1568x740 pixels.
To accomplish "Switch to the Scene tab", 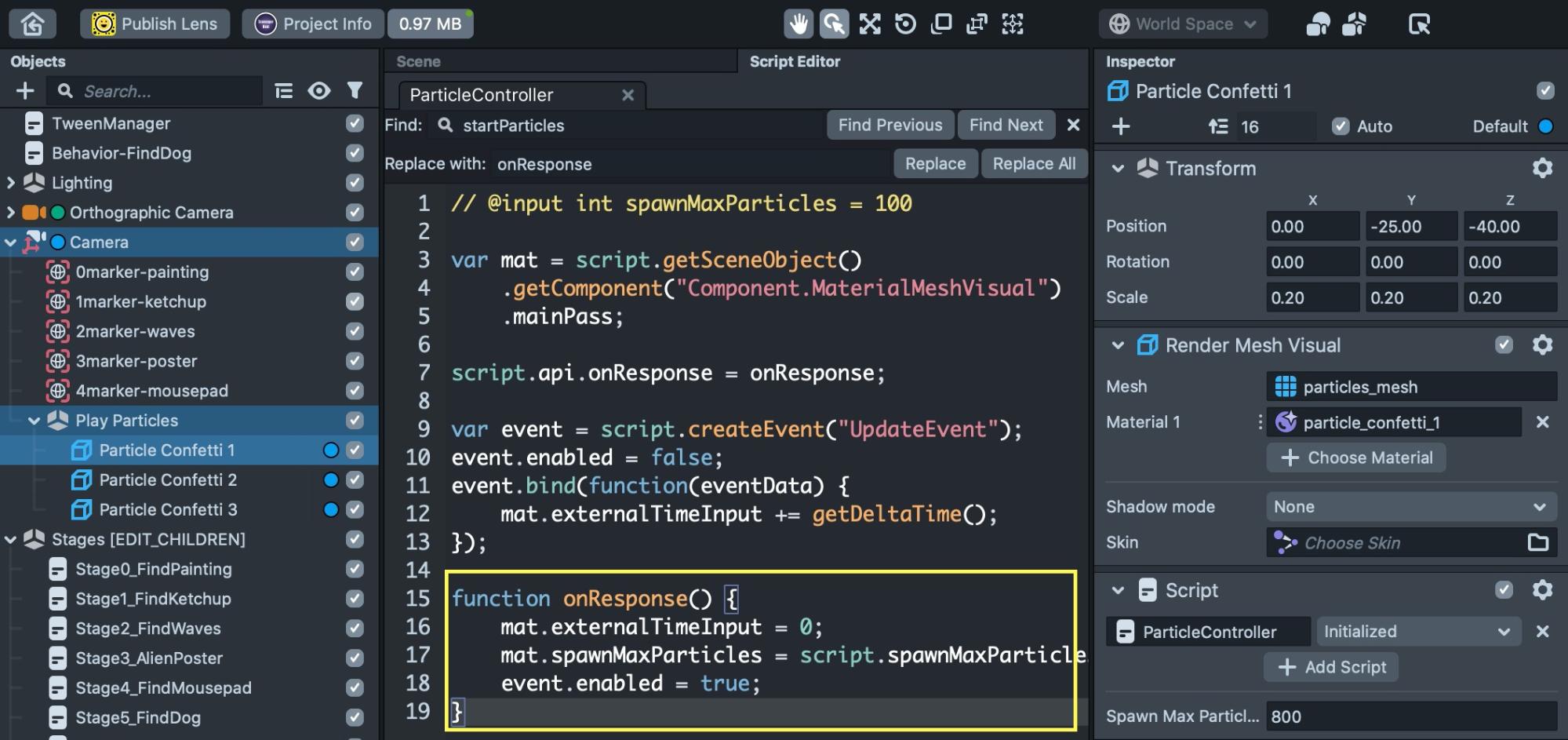I will click(418, 61).
